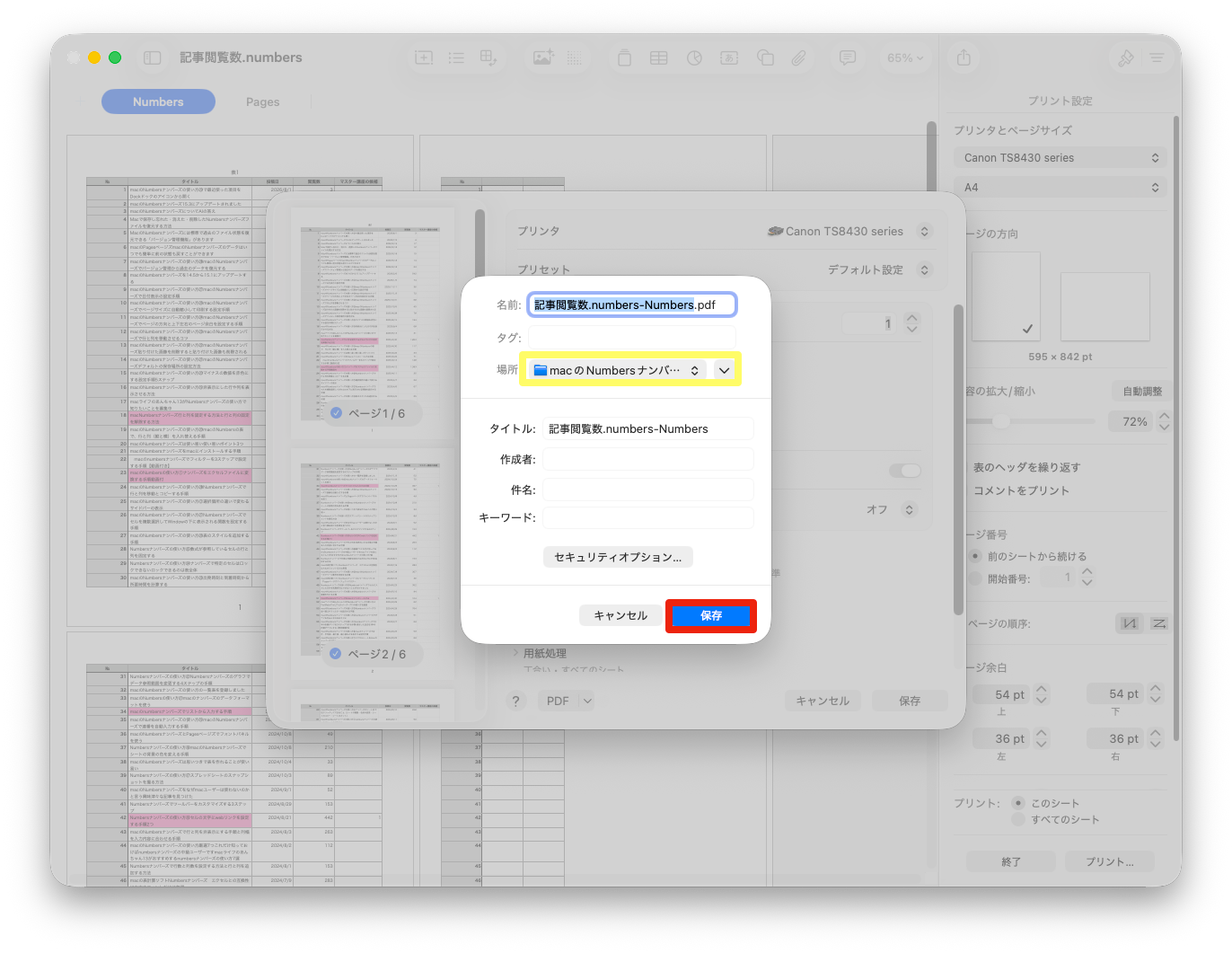Click the scale slider in print settings
The image size is (1232, 953).
(1031, 421)
